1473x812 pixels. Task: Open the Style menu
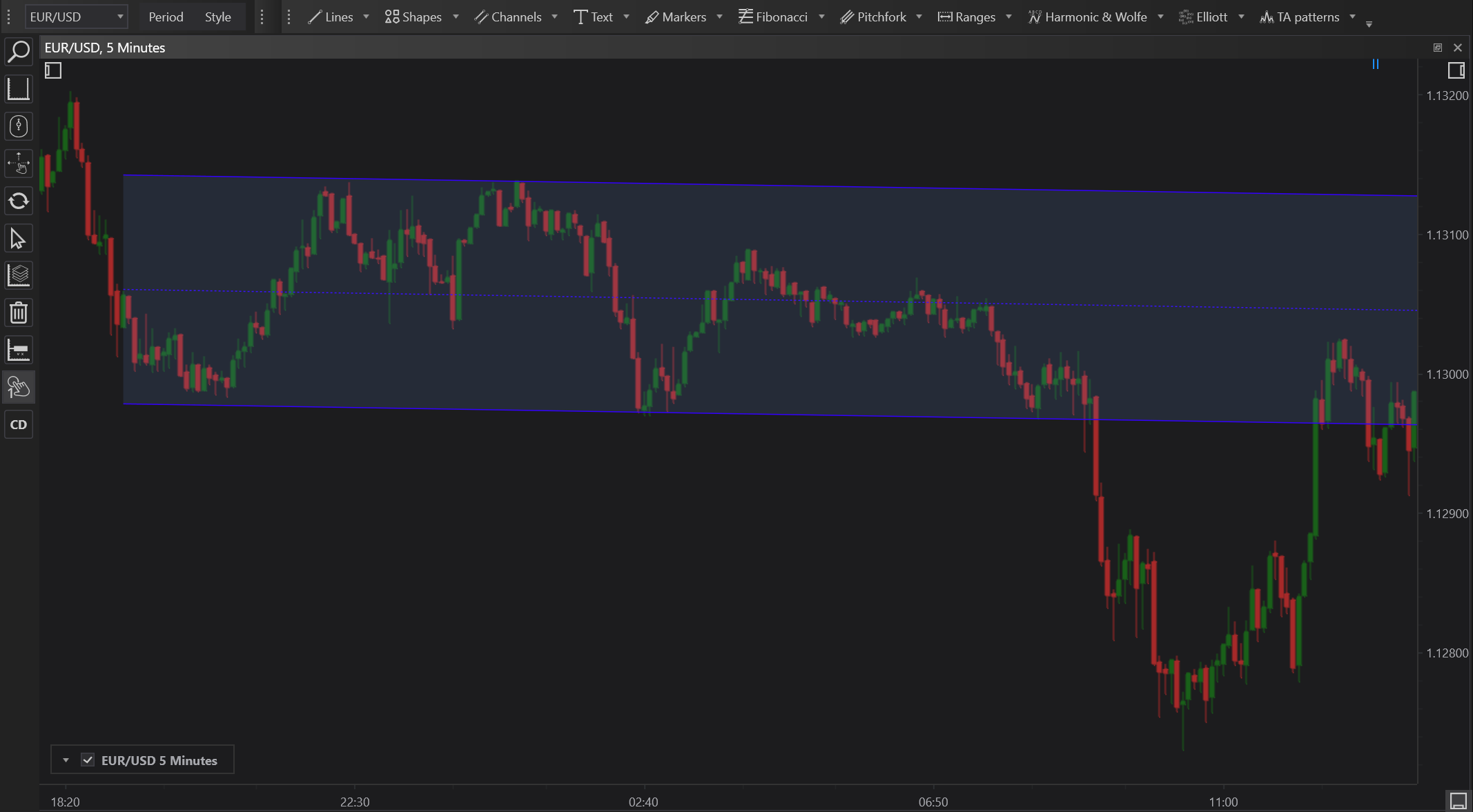click(x=217, y=17)
